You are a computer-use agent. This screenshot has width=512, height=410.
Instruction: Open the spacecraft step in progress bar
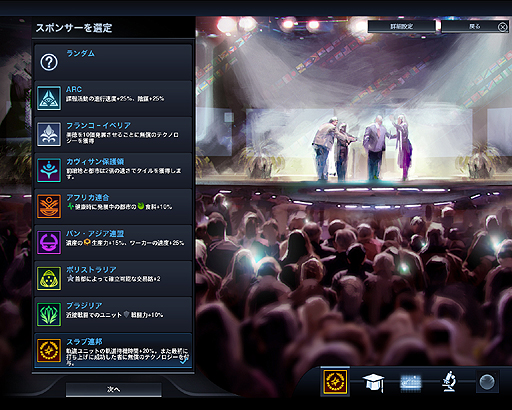[x=411, y=382]
